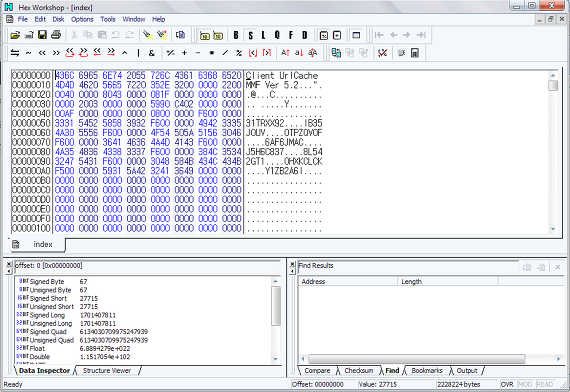This screenshot has height=392, width=570.
Task: Click the Data Inspector vertical scrollbar thumb
Action: point(276,306)
